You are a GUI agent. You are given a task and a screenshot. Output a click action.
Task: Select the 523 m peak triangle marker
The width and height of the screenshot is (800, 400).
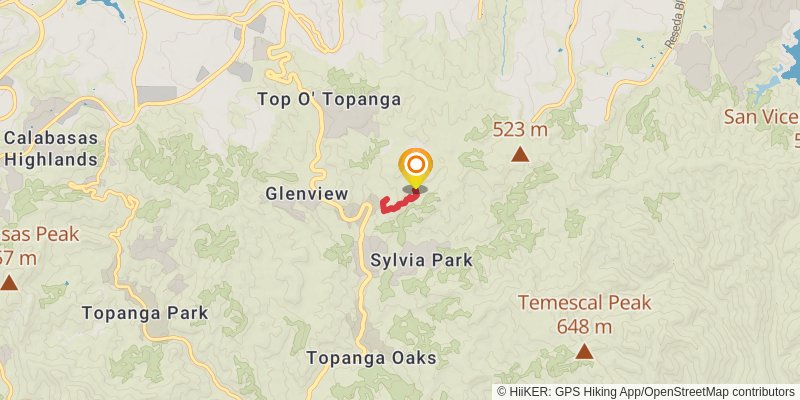point(520,154)
